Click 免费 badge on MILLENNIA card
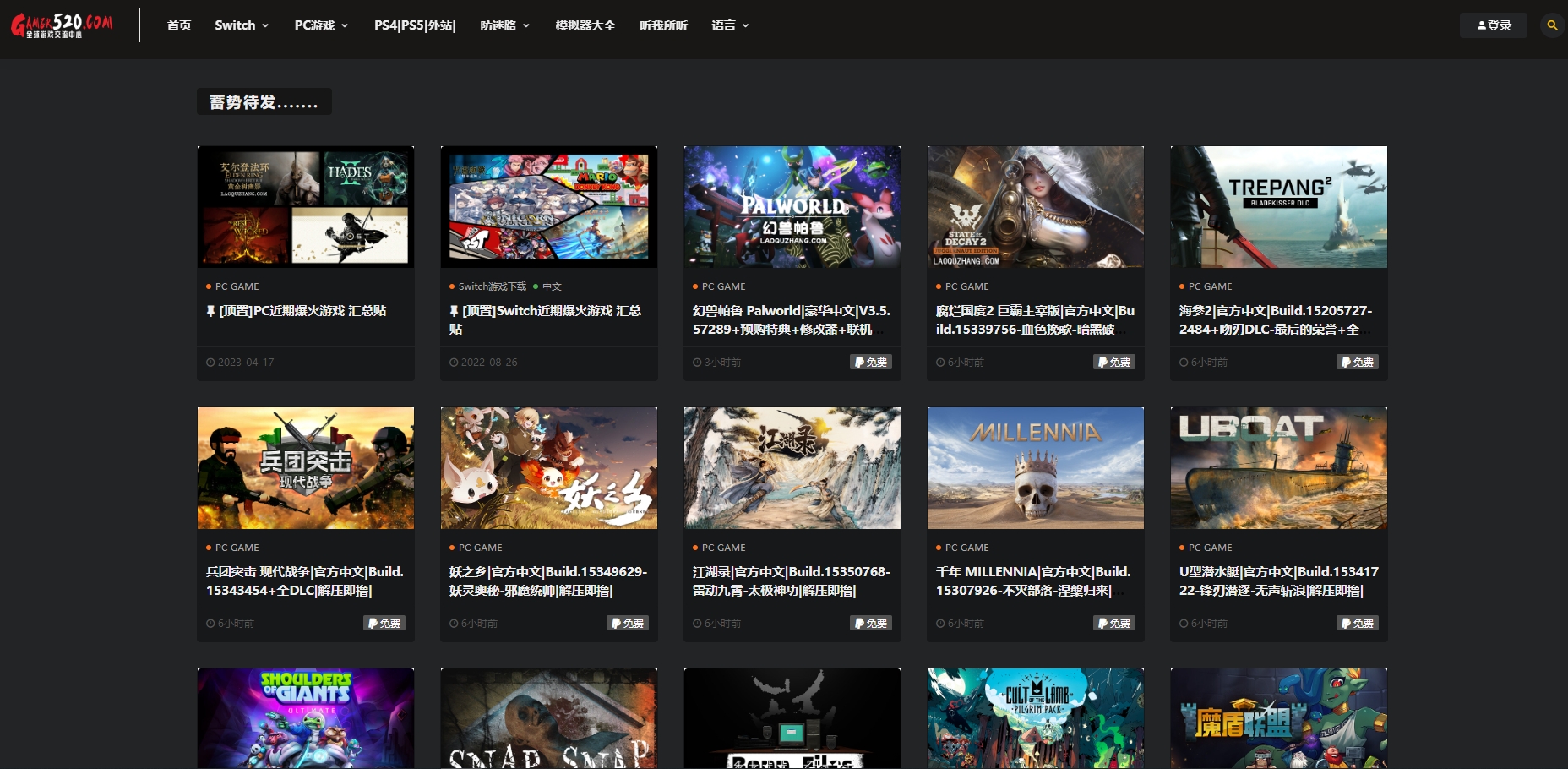The height and width of the screenshot is (769, 1568). (x=1114, y=623)
